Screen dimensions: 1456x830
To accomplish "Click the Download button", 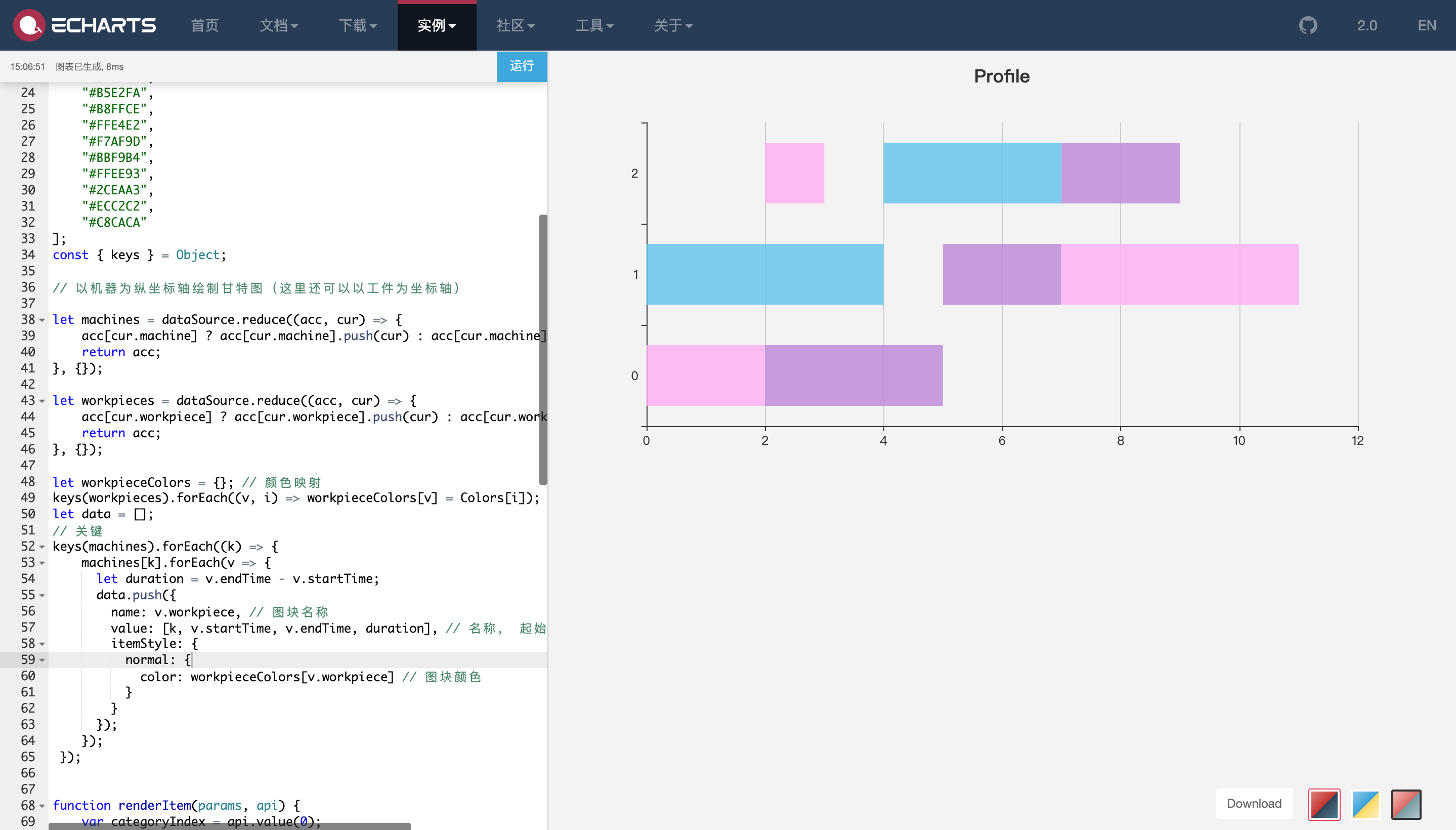I will [x=1254, y=804].
